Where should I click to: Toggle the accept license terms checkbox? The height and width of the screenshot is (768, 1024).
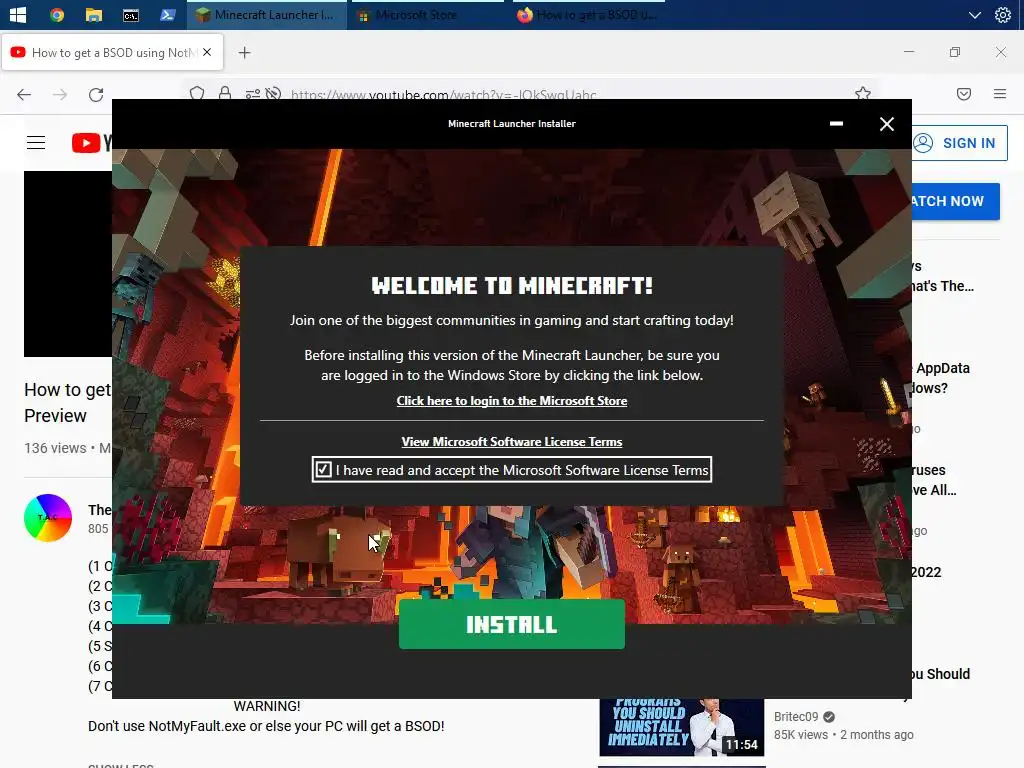point(323,470)
